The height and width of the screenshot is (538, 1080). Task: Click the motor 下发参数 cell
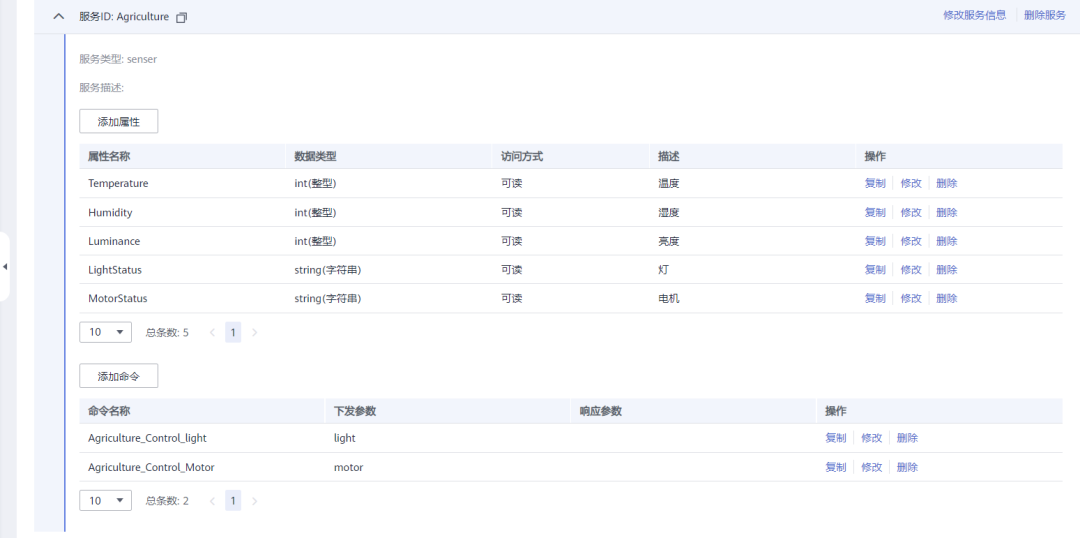pyautogui.click(x=349, y=467)
